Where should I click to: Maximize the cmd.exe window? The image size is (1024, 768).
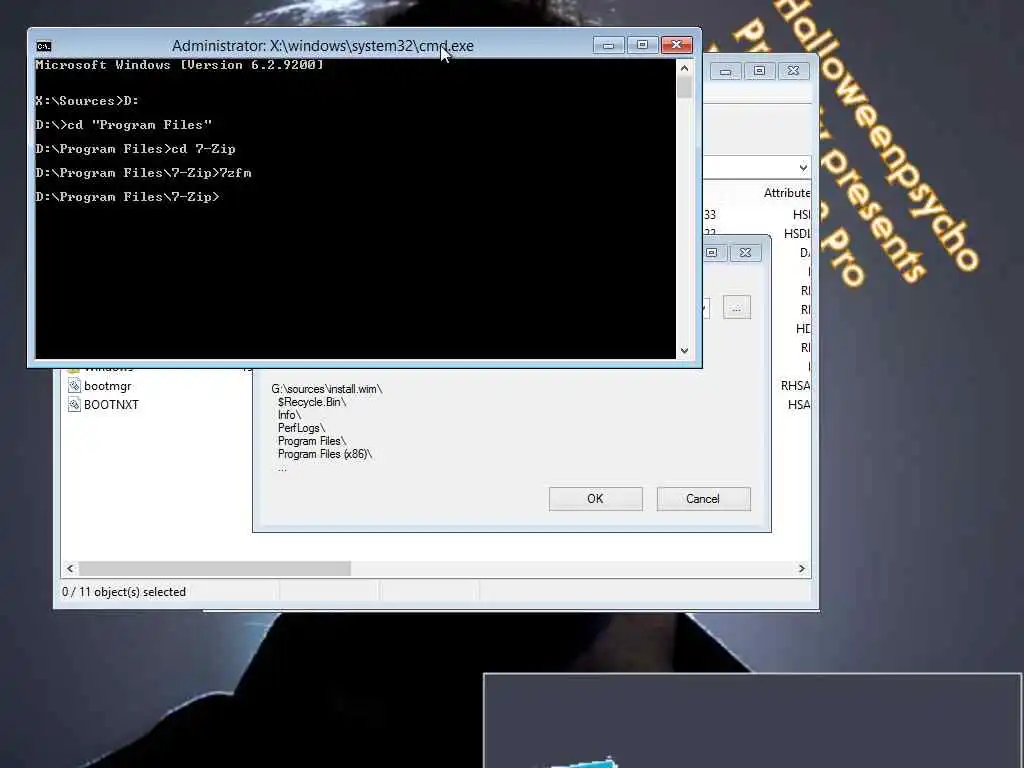642,44
